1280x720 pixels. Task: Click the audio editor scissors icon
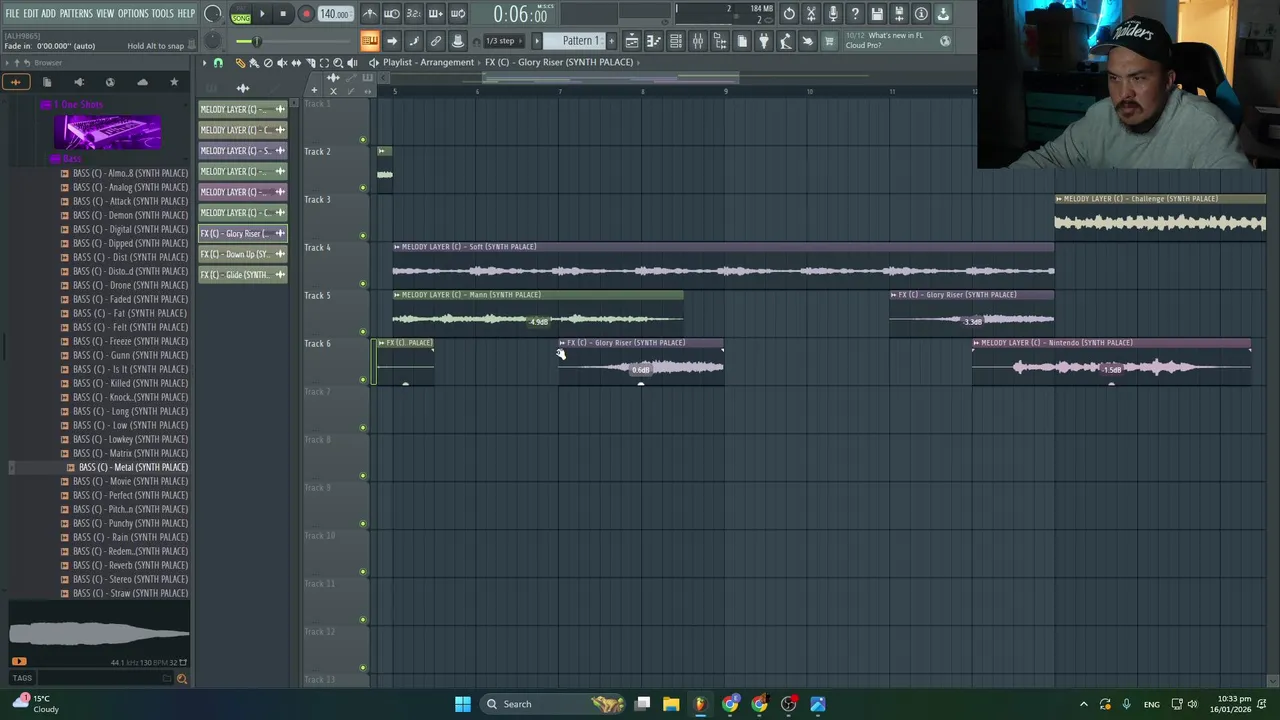[x=811, y=14]
